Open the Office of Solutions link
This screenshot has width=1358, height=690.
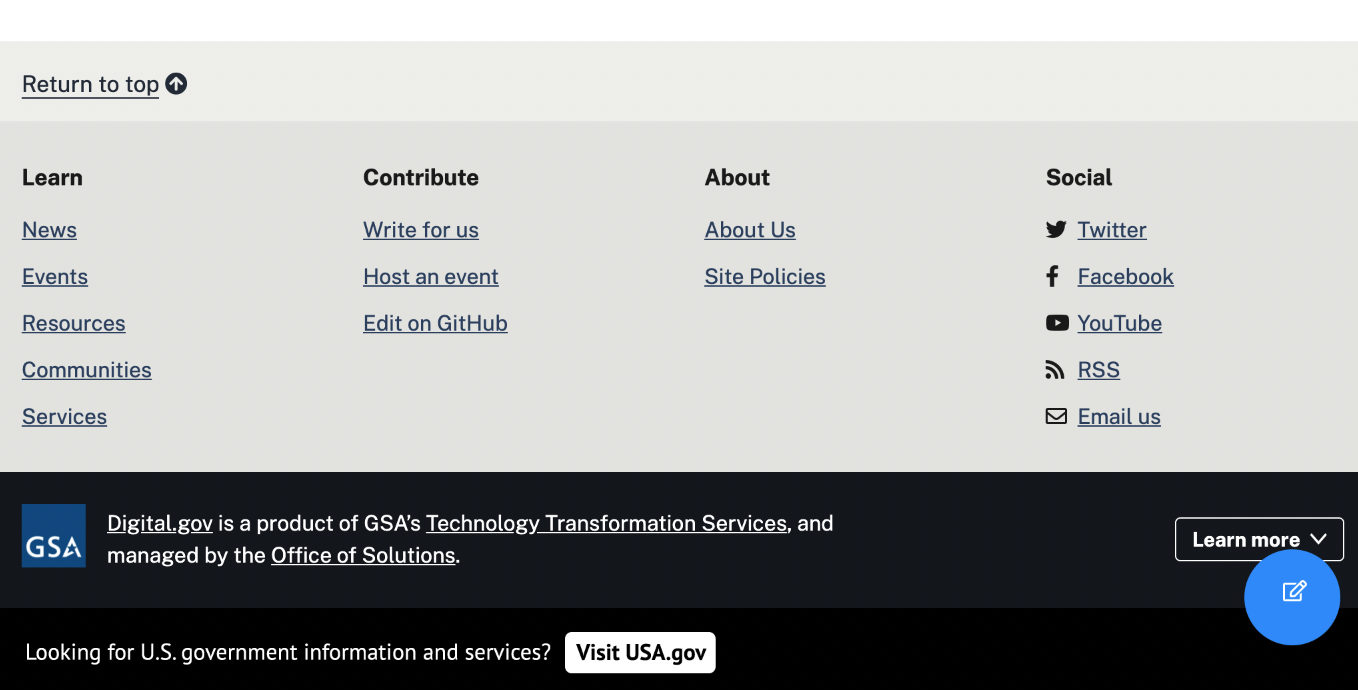pyautogui.click(x=363, y=555)
